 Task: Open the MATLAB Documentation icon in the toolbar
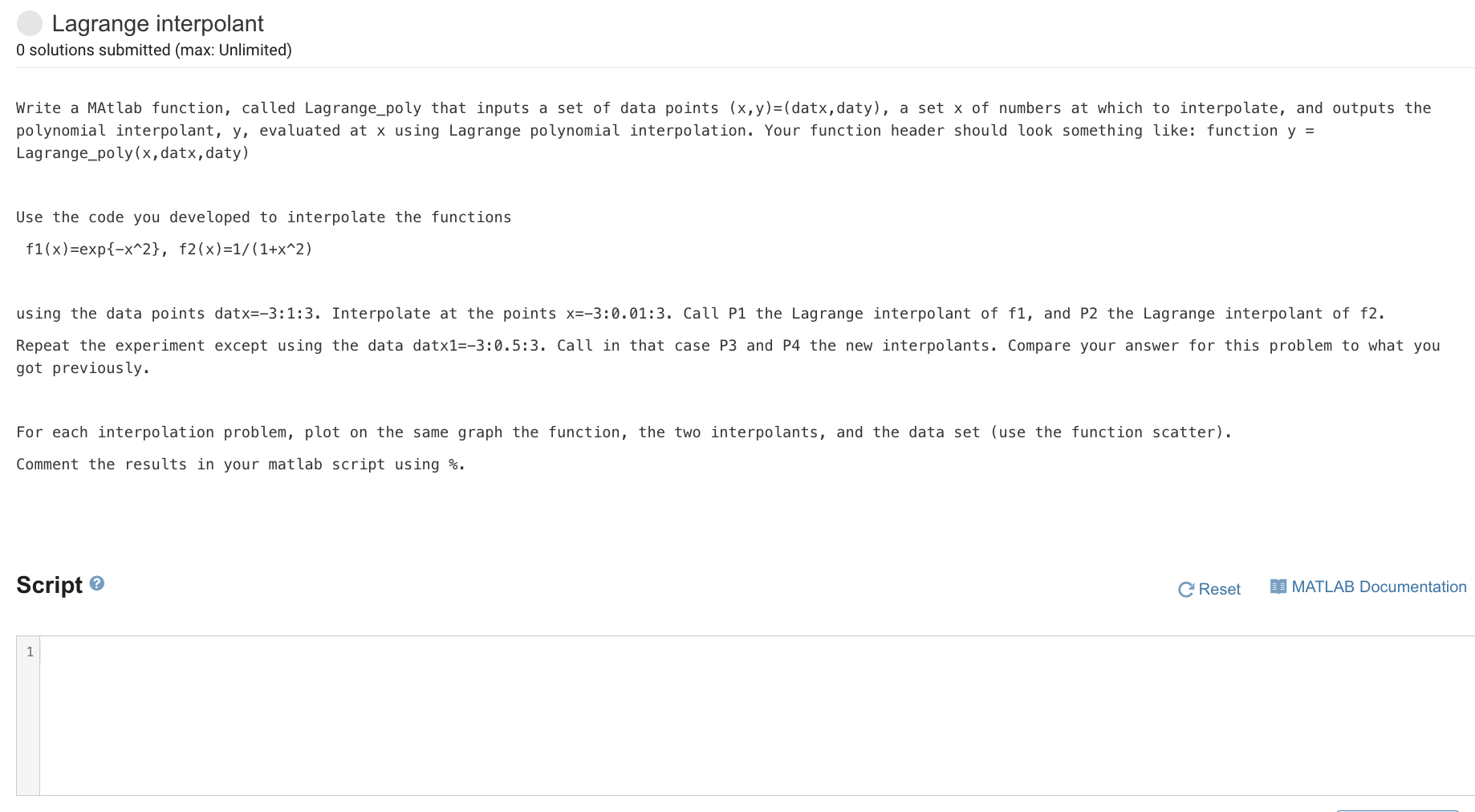pyautogui.click(x=1279, y=587)
